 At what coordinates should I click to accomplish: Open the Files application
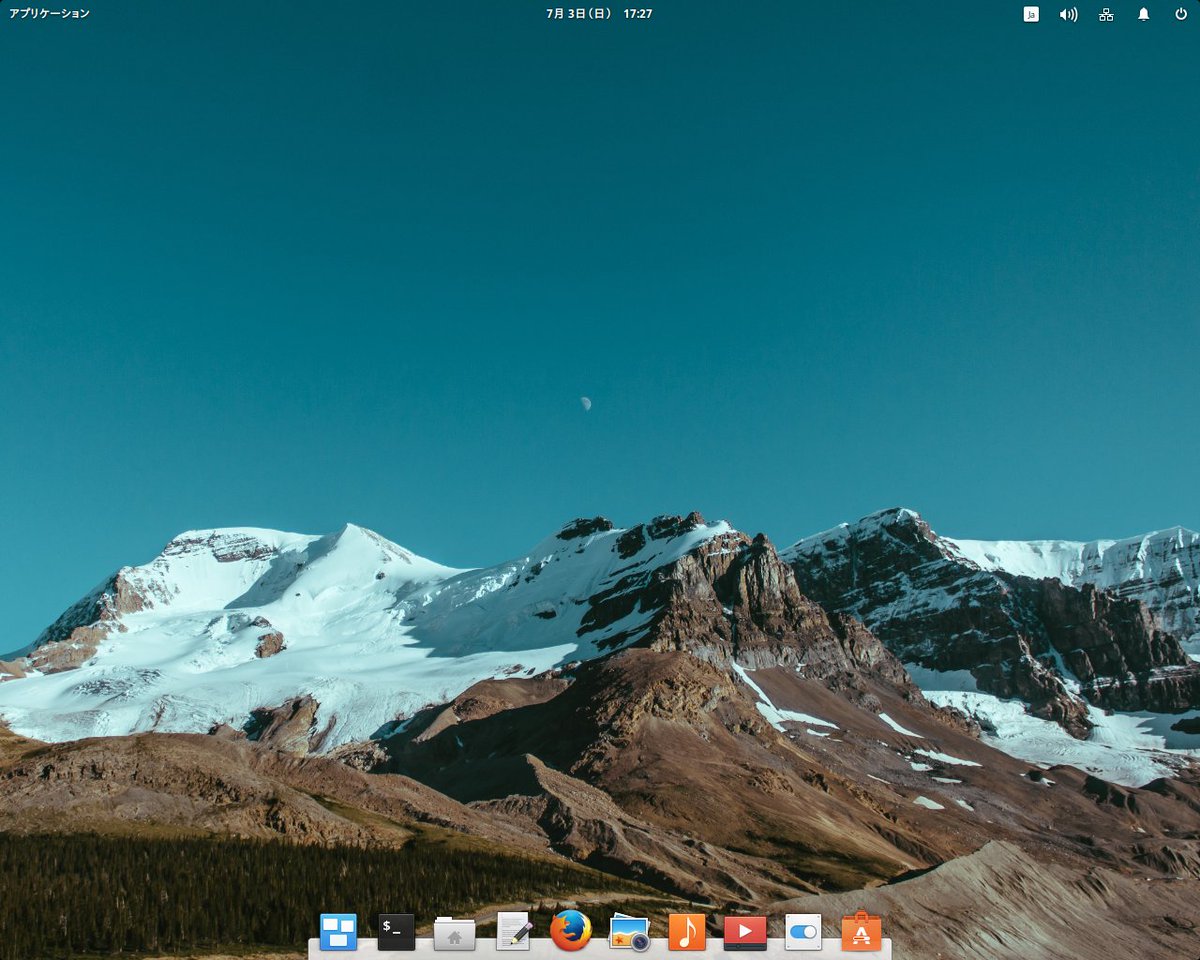(455, 931)
